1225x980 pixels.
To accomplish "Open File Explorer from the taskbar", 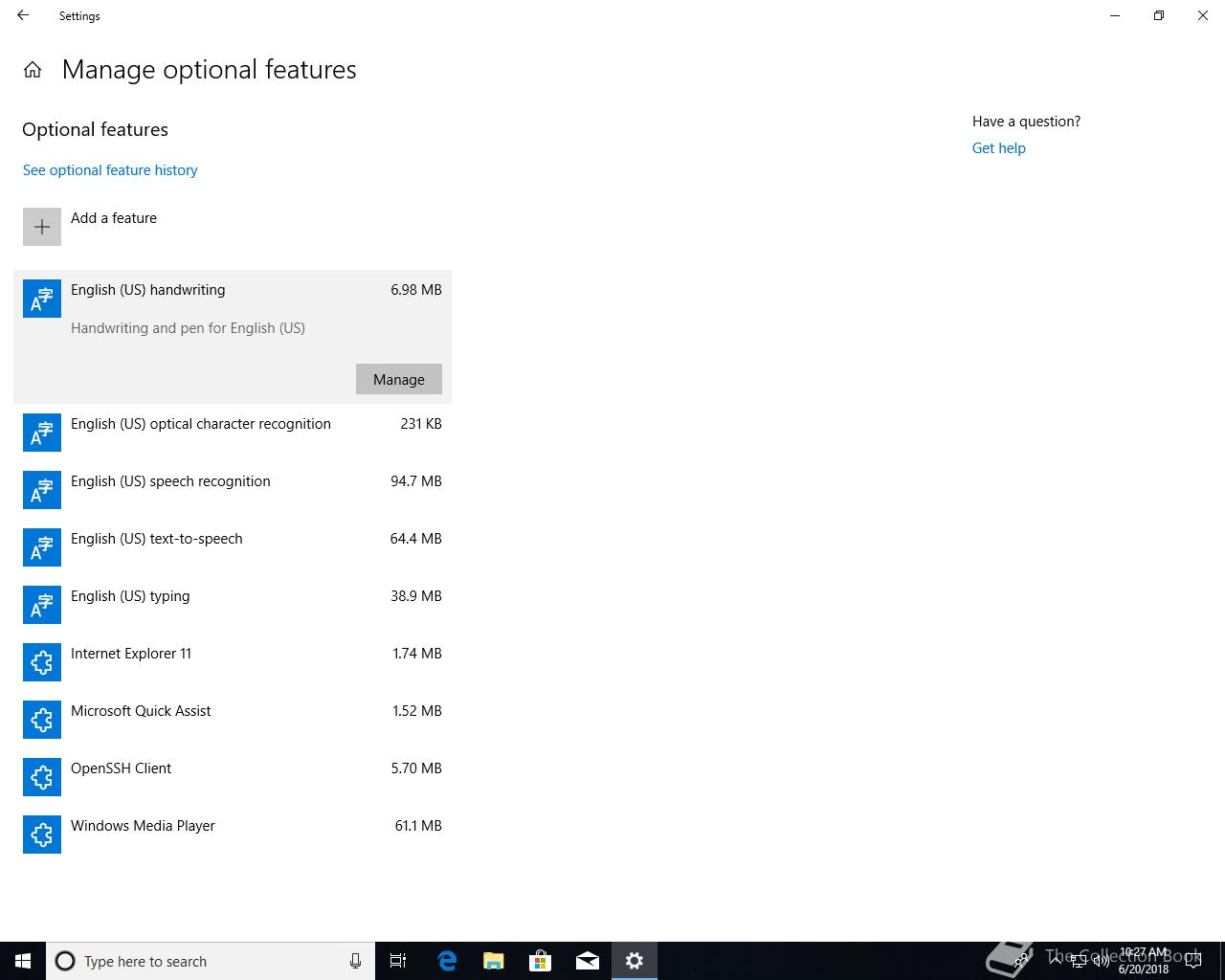I will click(x=494, y=961).
